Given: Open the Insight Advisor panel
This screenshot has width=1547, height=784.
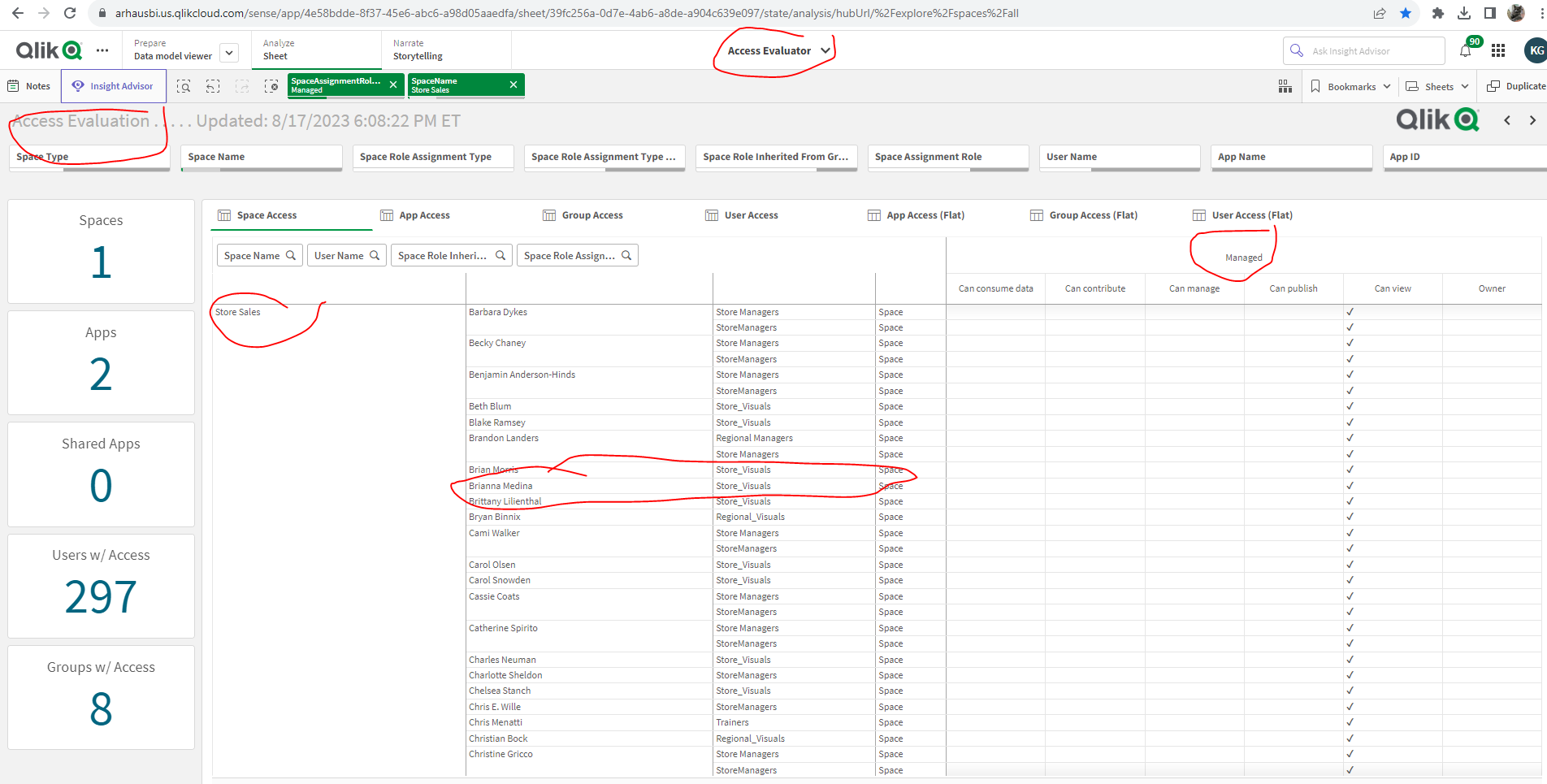Looking at the screenshot, I should tap(113, 85).
